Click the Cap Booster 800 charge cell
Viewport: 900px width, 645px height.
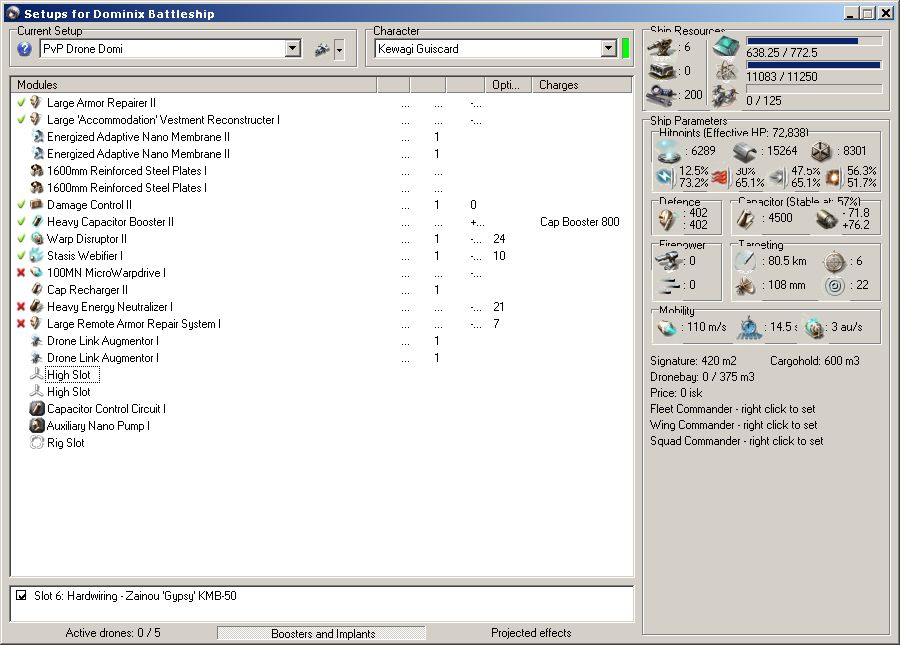580,222
